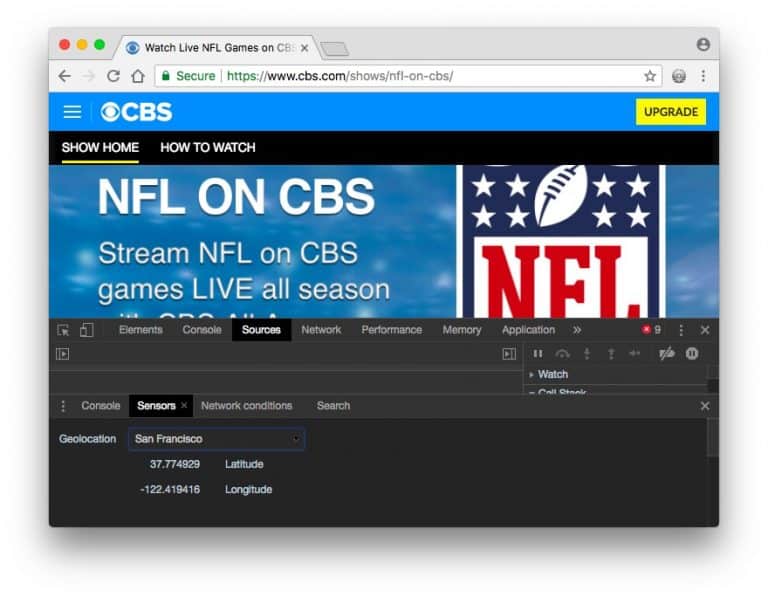Click the yellow UPGRADE button
The height and width of the screenshot is (597, 768).
coord(670,112)
